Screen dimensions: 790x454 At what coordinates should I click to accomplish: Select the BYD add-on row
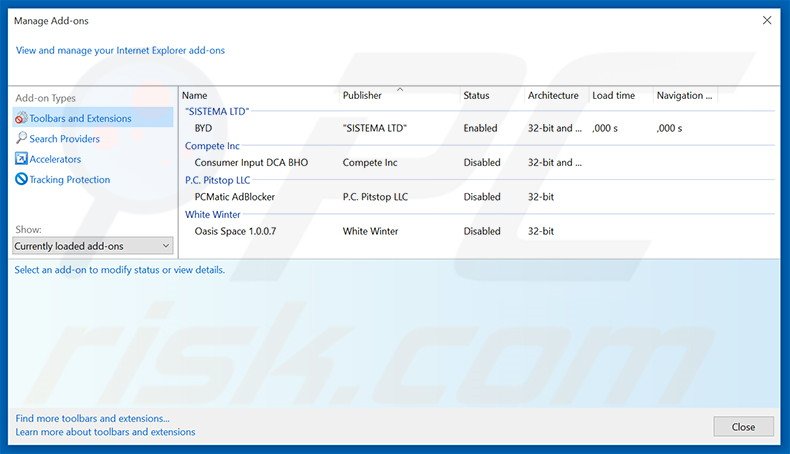tap(477, 128)
